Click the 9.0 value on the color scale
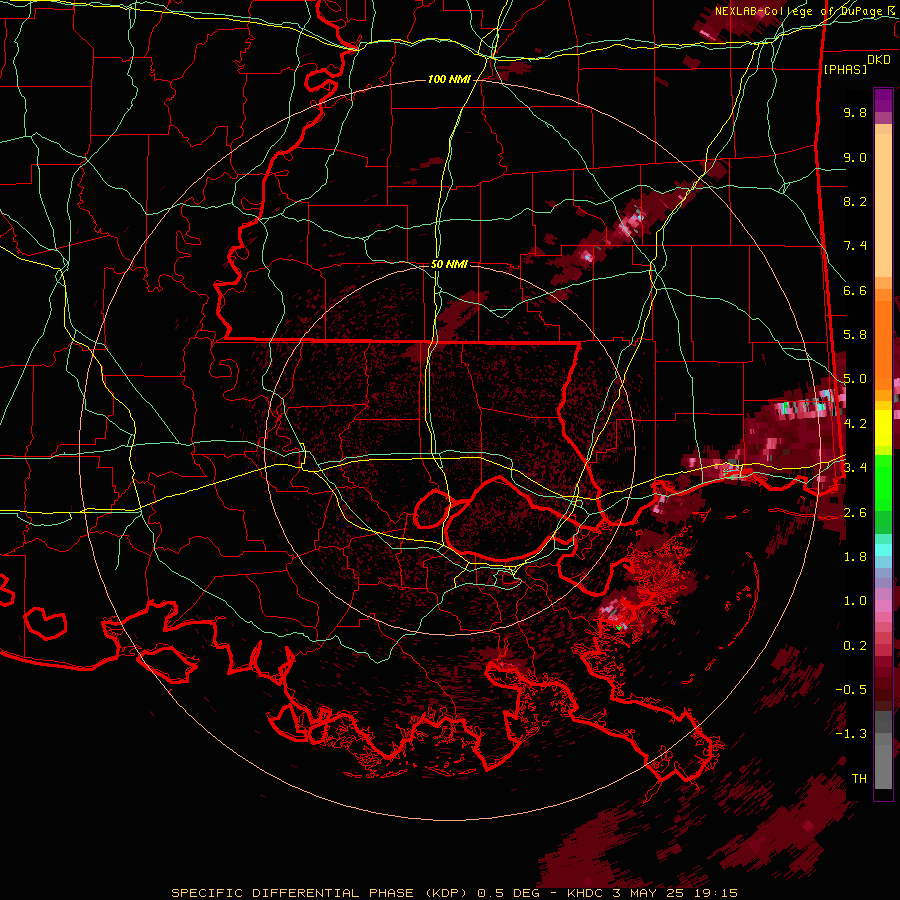This screenshot has width=900, height=900. coord(855,157)
